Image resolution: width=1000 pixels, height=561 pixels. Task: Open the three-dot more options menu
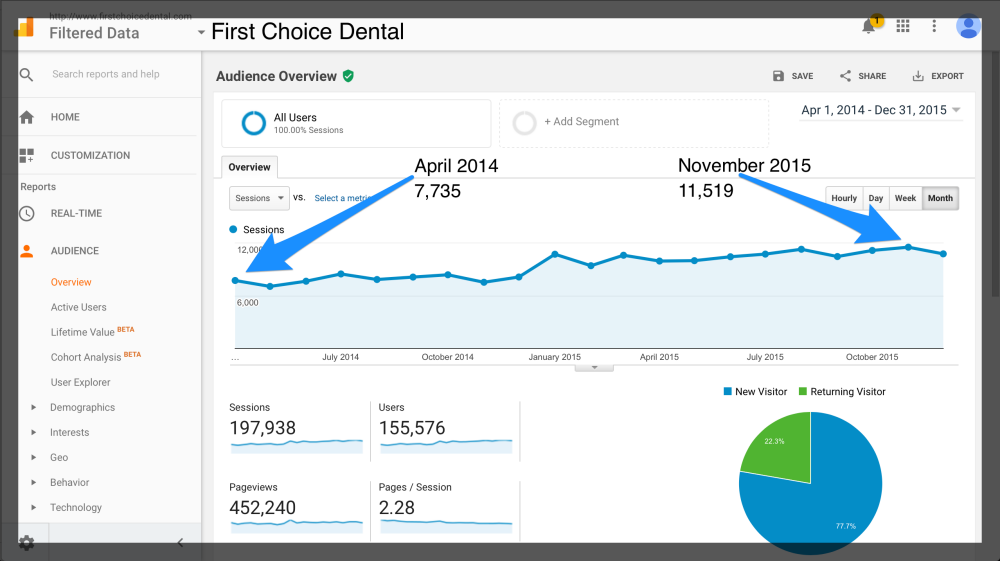[x=934, y=26]
